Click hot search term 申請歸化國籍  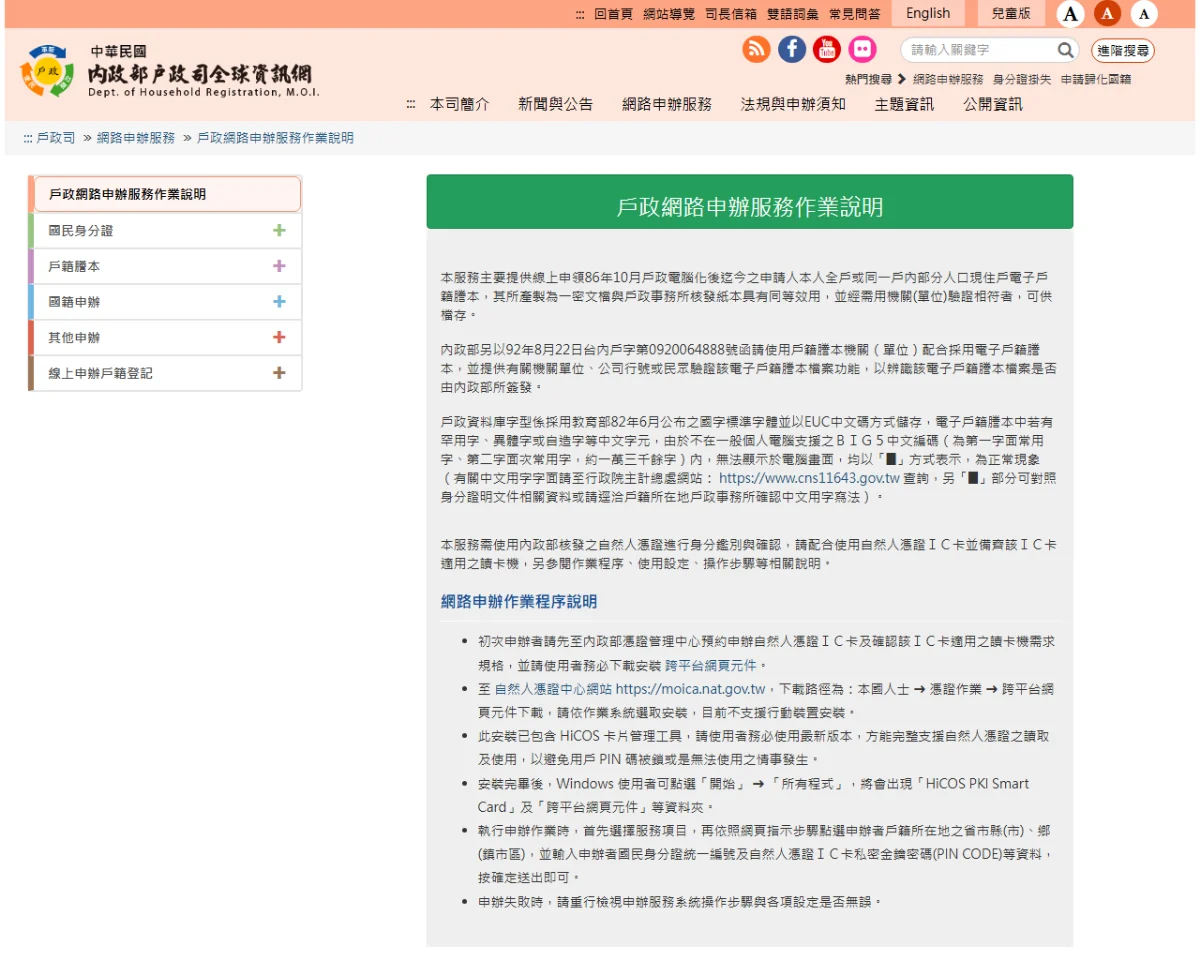[x=1096, y=79]
